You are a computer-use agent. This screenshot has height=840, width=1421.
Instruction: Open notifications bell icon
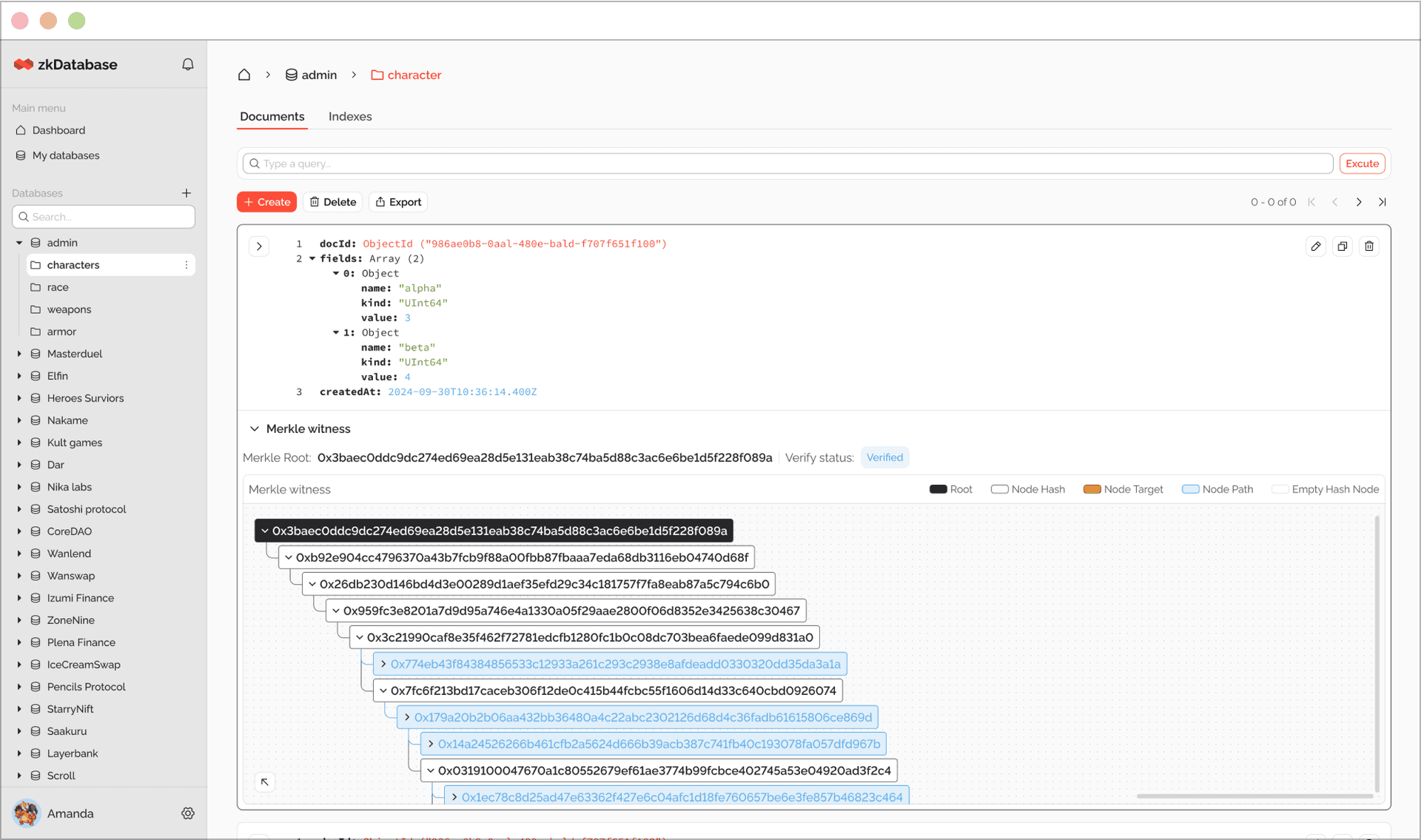188,64
